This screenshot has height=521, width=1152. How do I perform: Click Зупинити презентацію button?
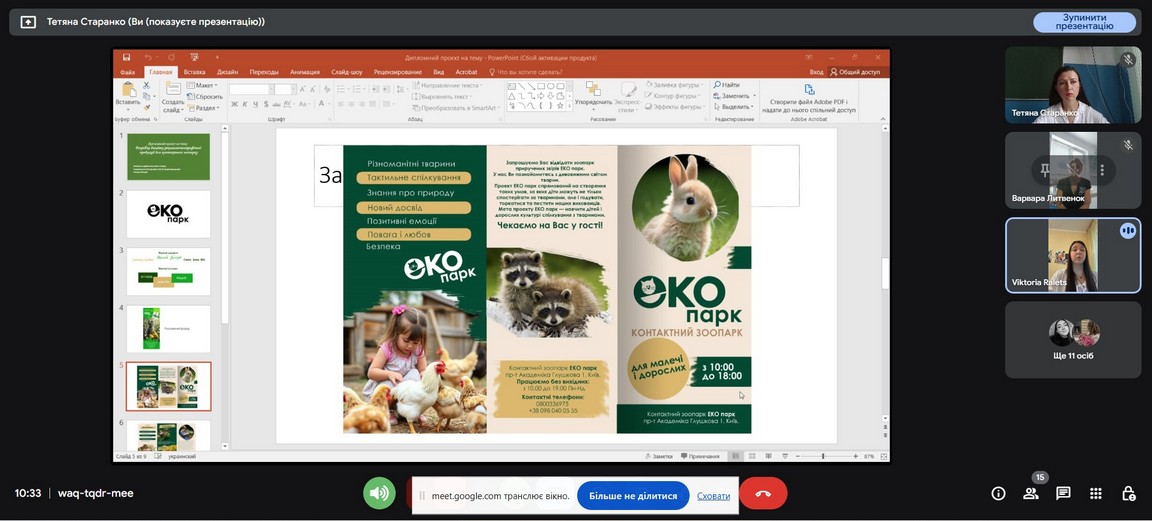point(1084,22)
